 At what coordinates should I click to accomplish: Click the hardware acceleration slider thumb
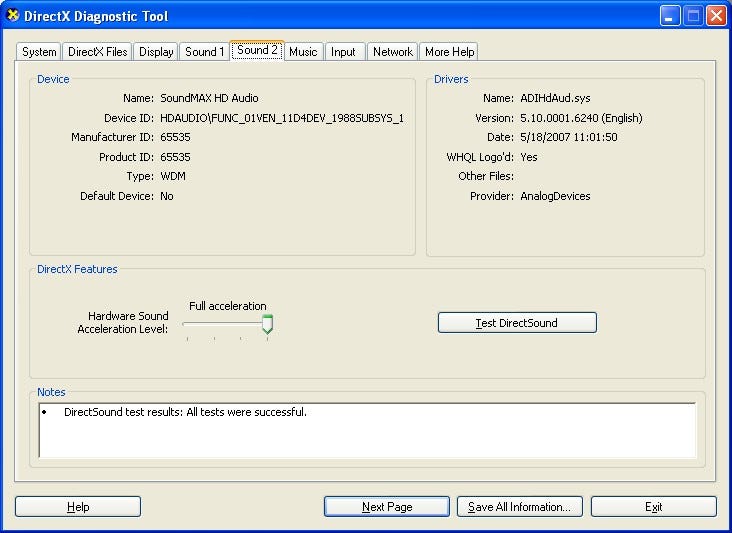pos(267,324)
